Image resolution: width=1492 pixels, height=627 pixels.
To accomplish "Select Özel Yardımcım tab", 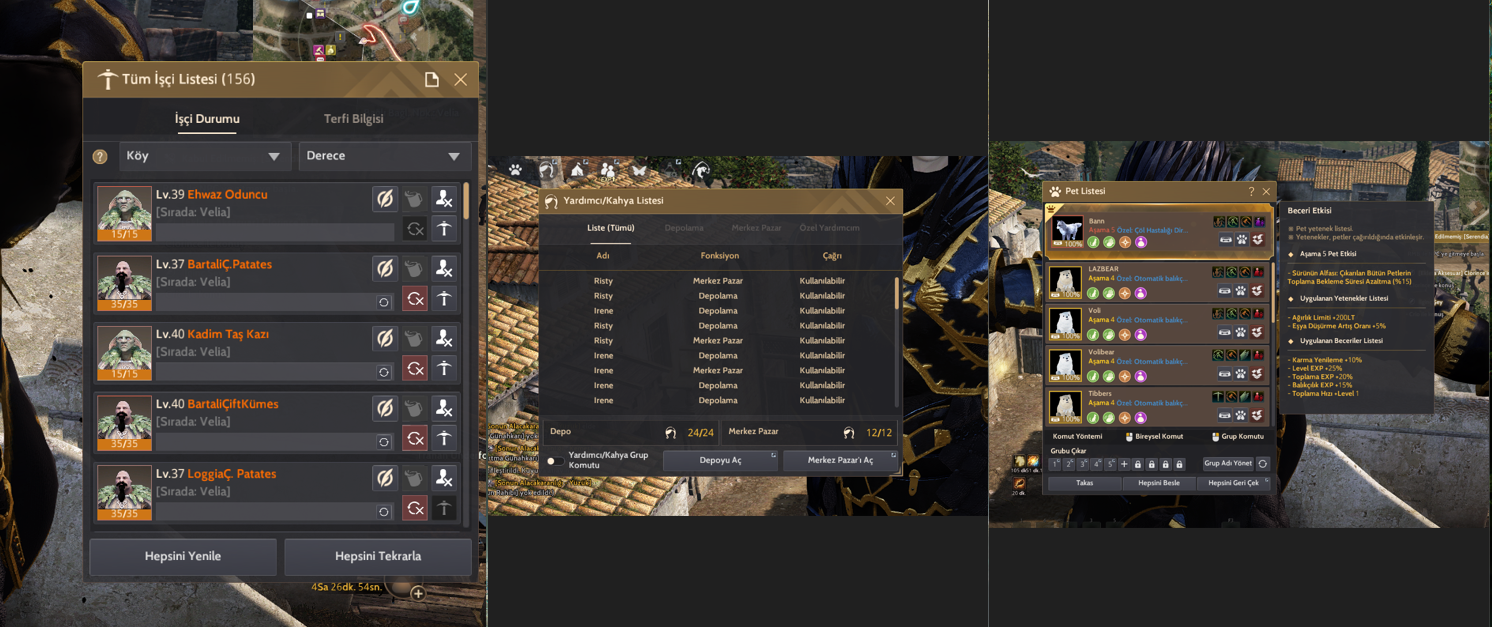I will 829,228.
